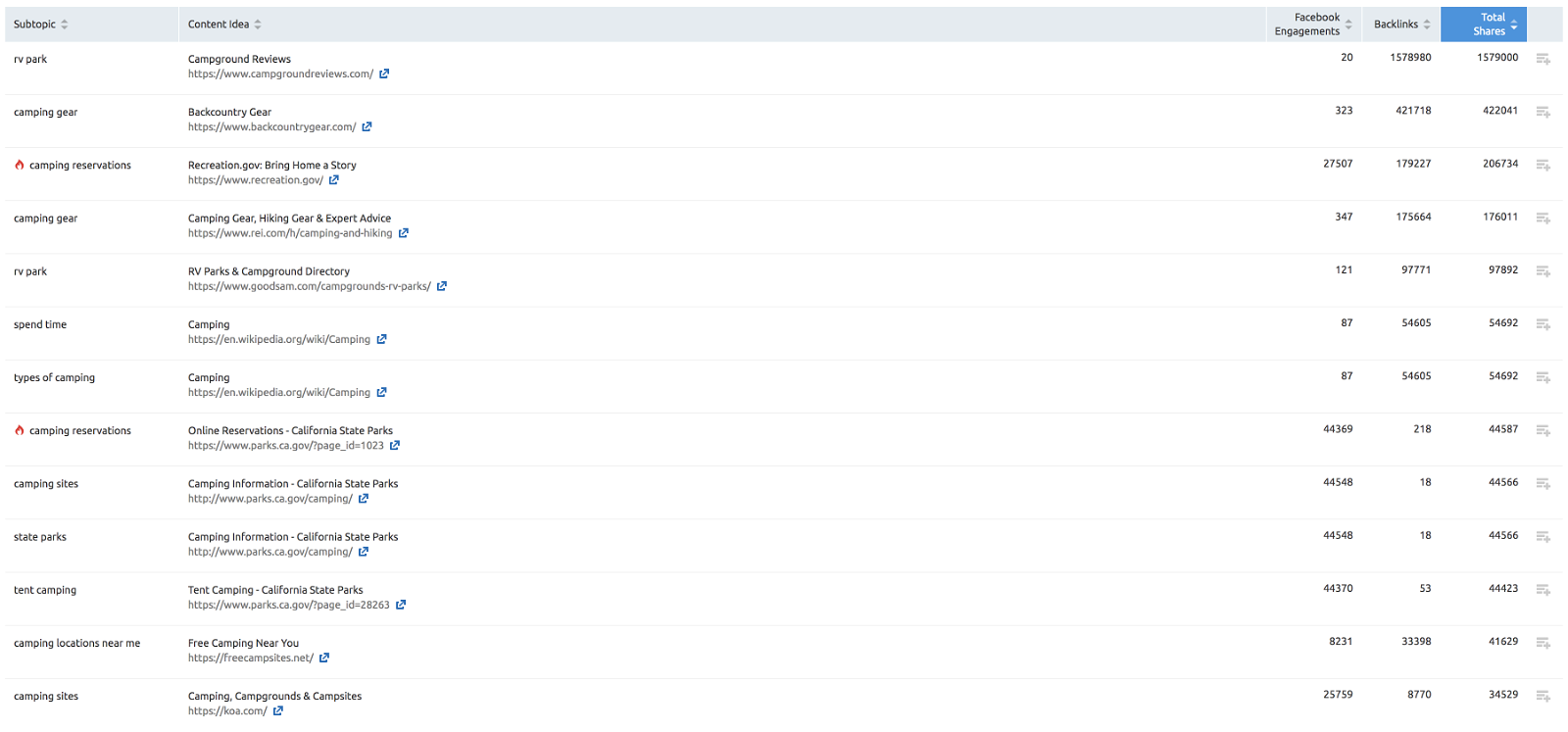Click trending flame icon beside Online Reservations row
This screenshot has width=1568, height=732.
[x=20, y=430]
